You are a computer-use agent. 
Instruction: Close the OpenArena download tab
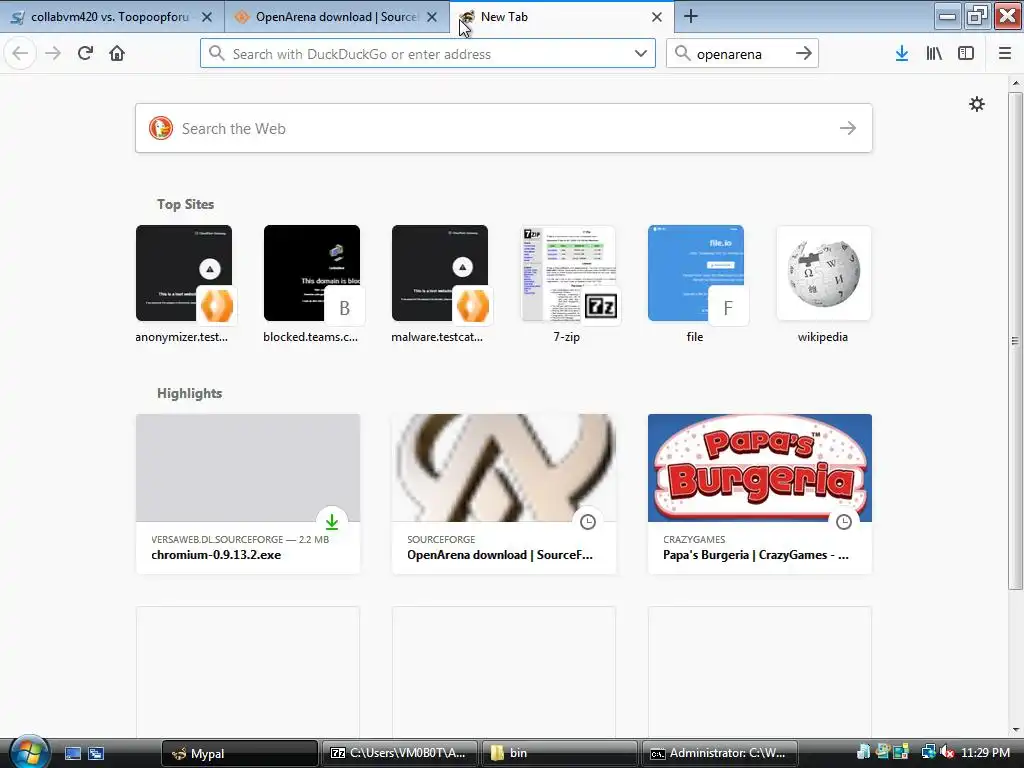(432, 17)
